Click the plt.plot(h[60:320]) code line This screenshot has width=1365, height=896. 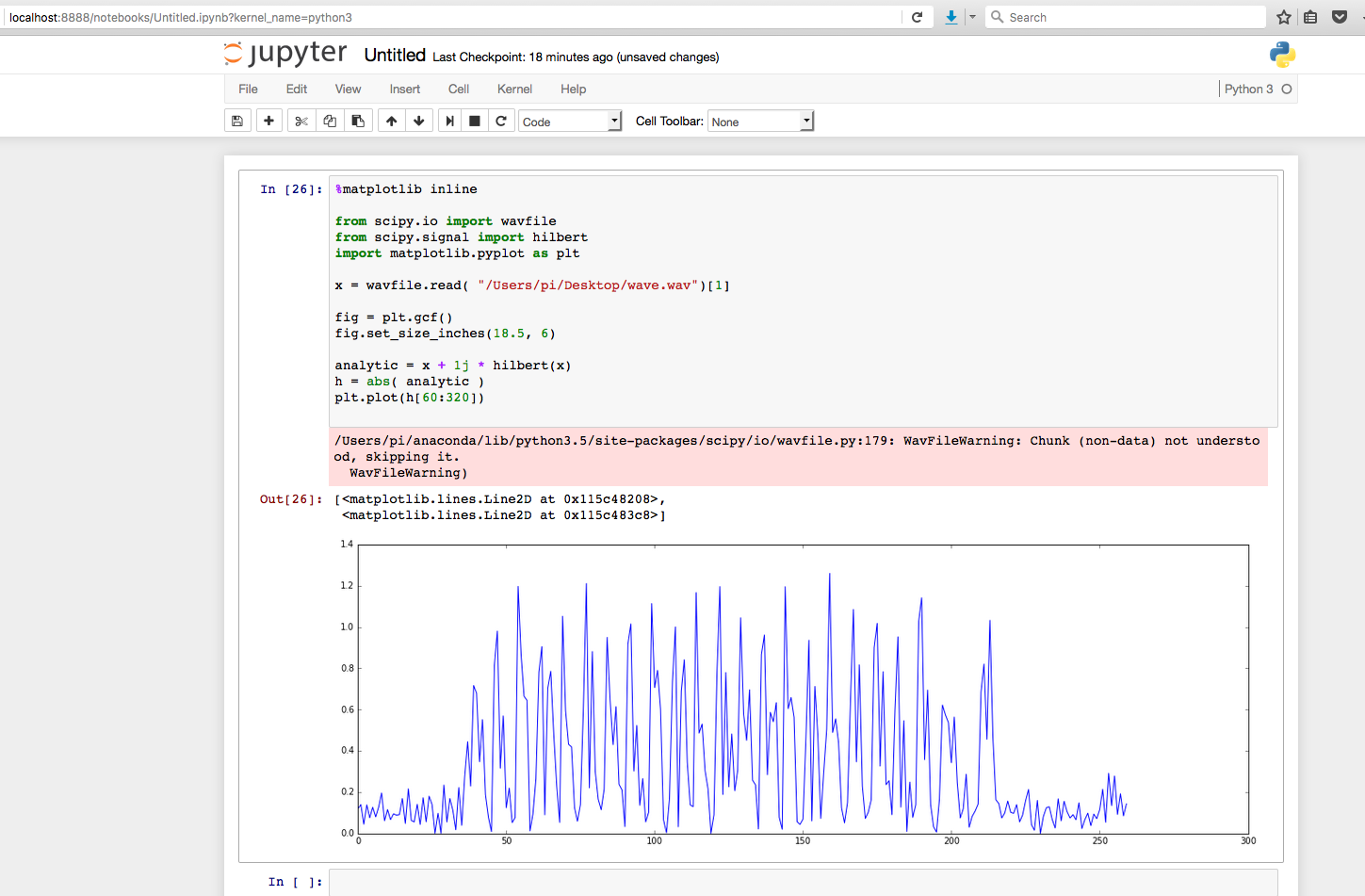tap(410, 398)
